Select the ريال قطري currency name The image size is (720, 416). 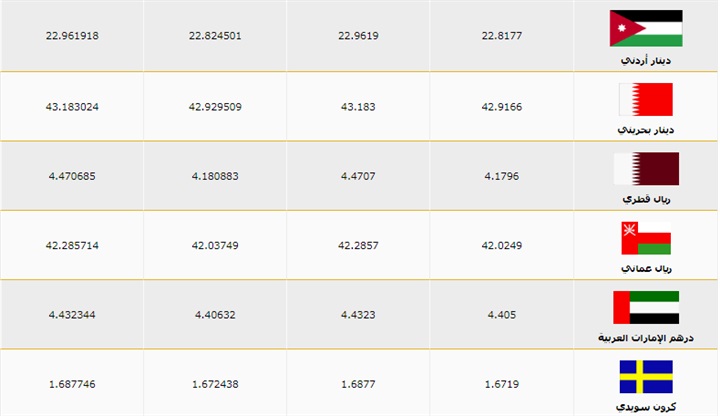645,200
